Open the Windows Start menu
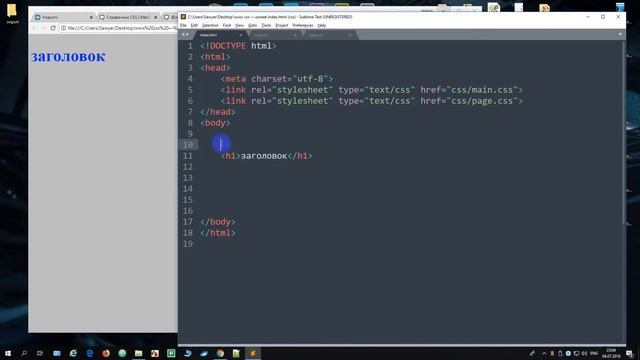The width and height of the screenshot is (640, 360). [x=8, y=353]
